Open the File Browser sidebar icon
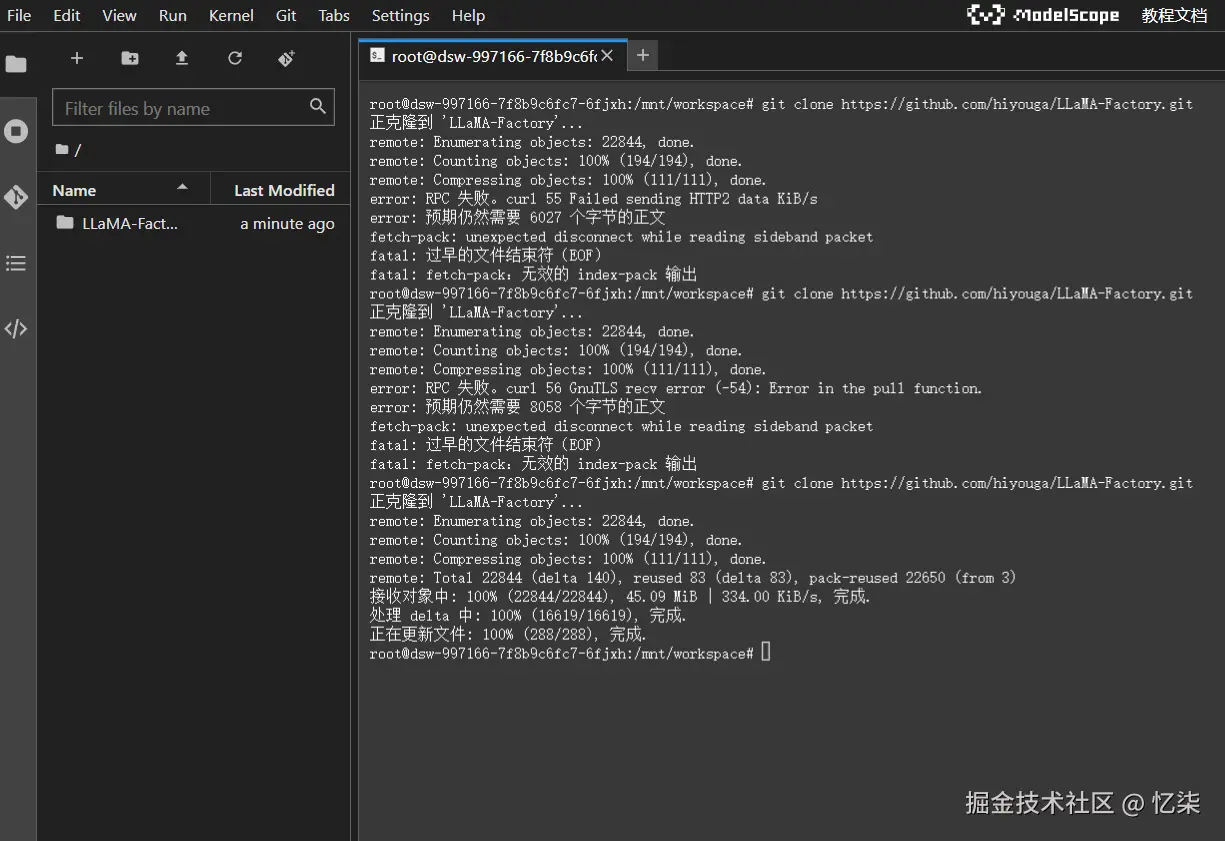This screenshot has height=841, width=1225. pos(16,64)
